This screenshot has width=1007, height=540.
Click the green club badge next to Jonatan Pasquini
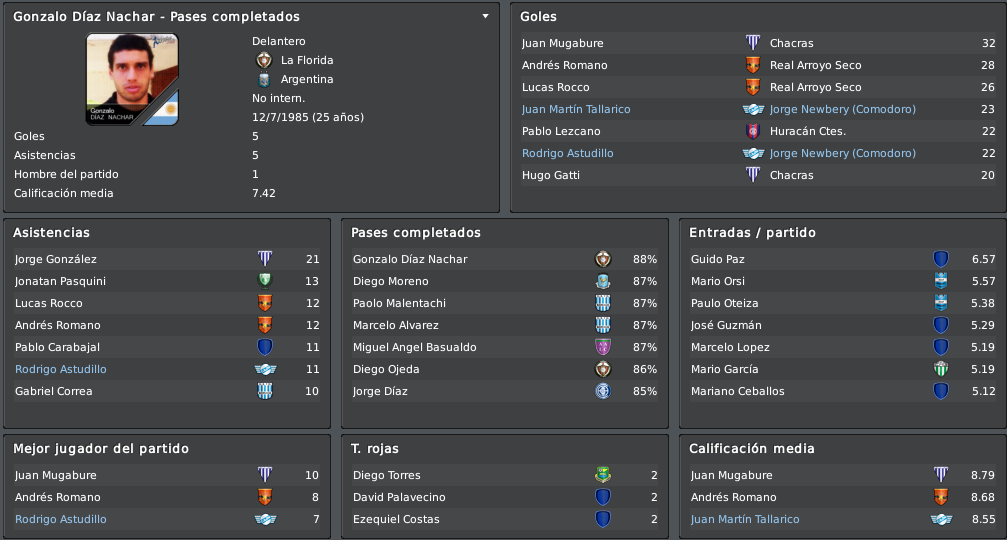[265, 281]
